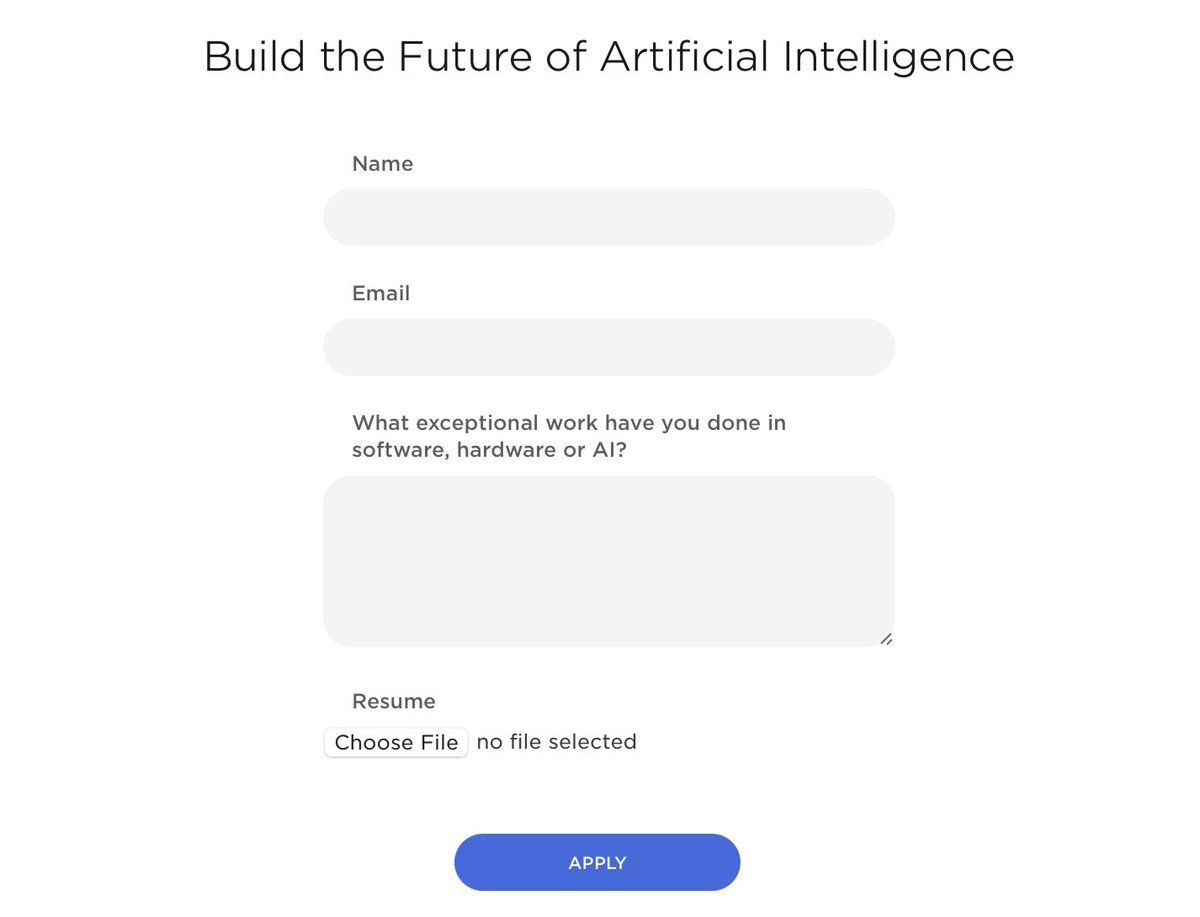Click the 'What exceptional work have you done' label

[x=569, y=436]
